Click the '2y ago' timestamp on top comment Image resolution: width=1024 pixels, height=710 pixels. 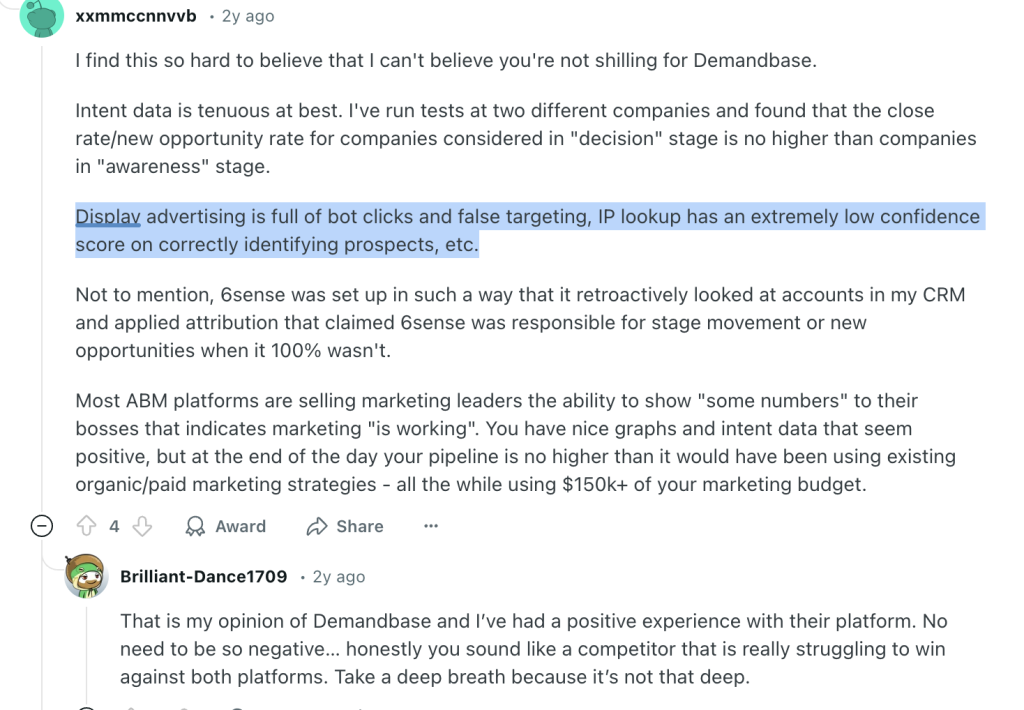pyautogui.click(x=246, y=15)
